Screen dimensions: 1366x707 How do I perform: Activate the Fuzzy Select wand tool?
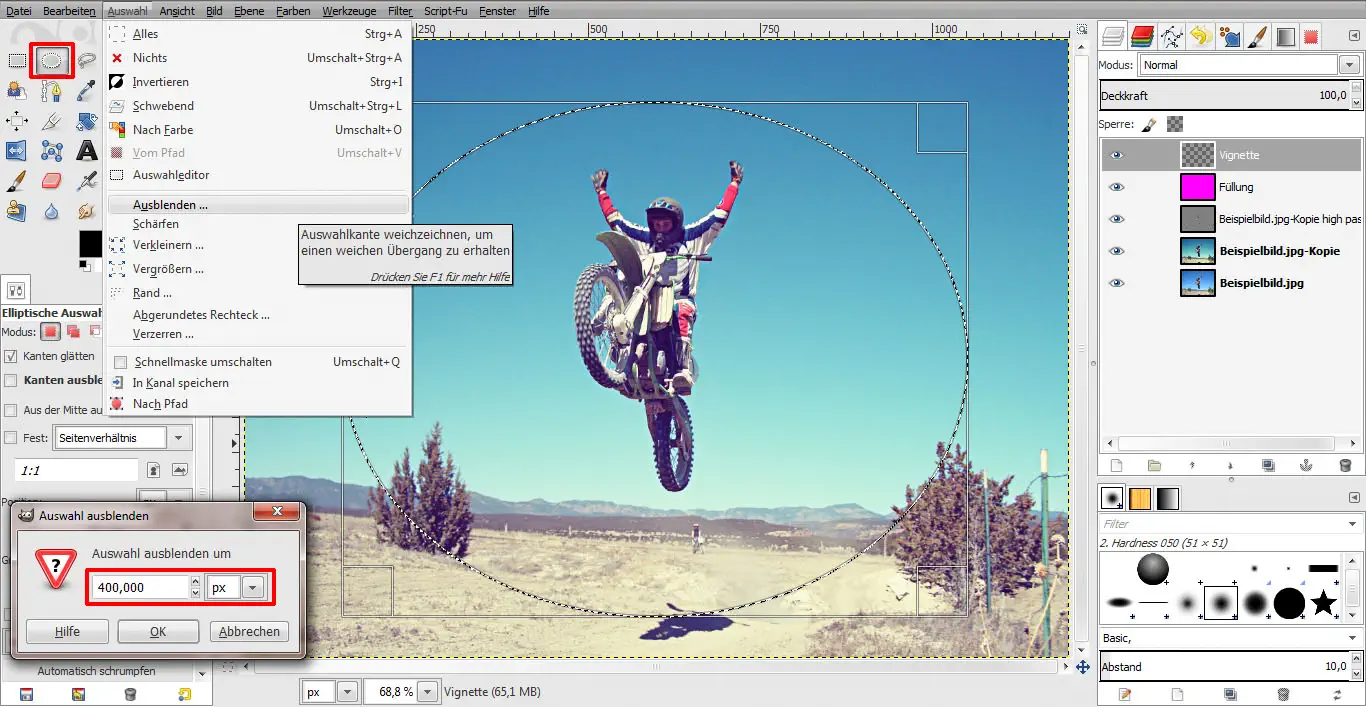[x=17, y=91]
